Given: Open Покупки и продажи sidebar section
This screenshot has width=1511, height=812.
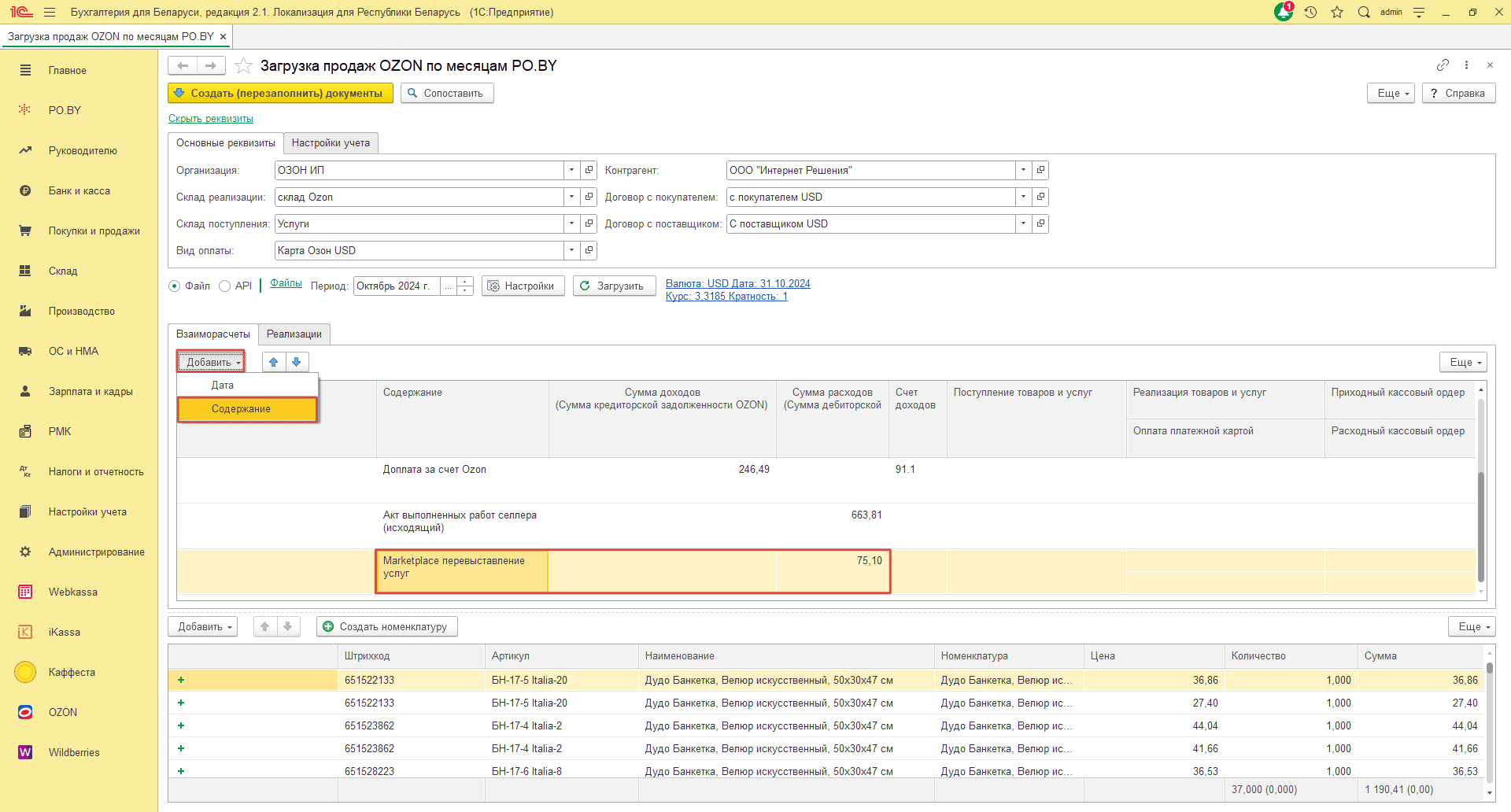Looking at the screenshot, I should pos(94,231).
